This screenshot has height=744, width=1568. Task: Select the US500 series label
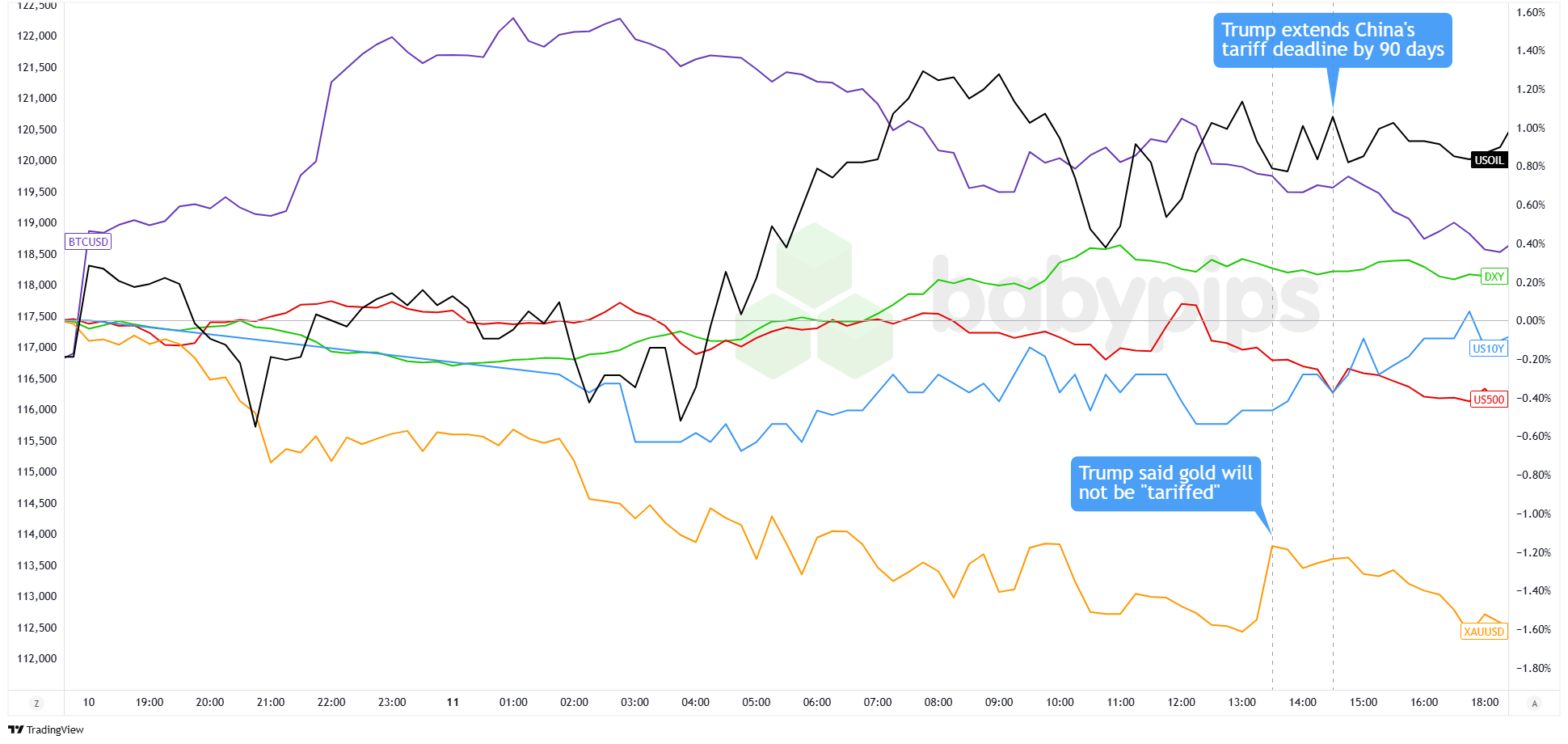click(x=1489, y=399)
